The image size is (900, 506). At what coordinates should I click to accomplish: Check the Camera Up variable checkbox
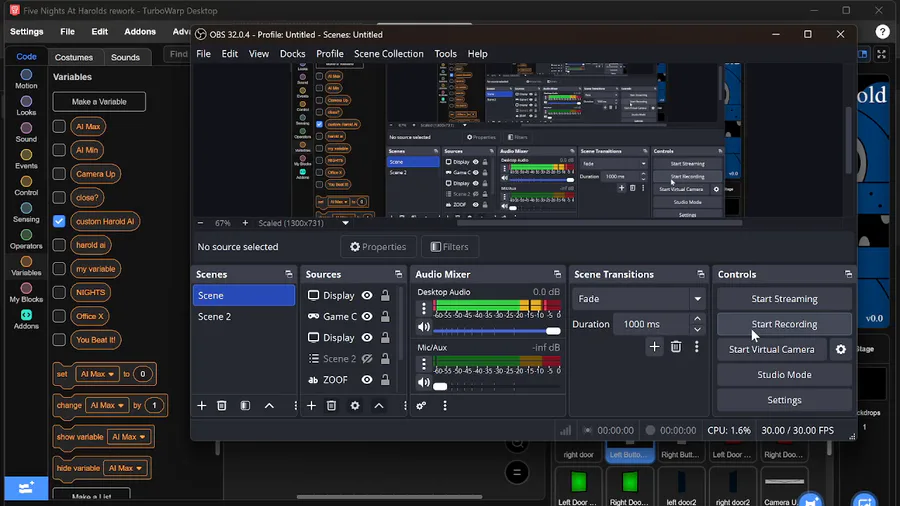tap(59, 174)
